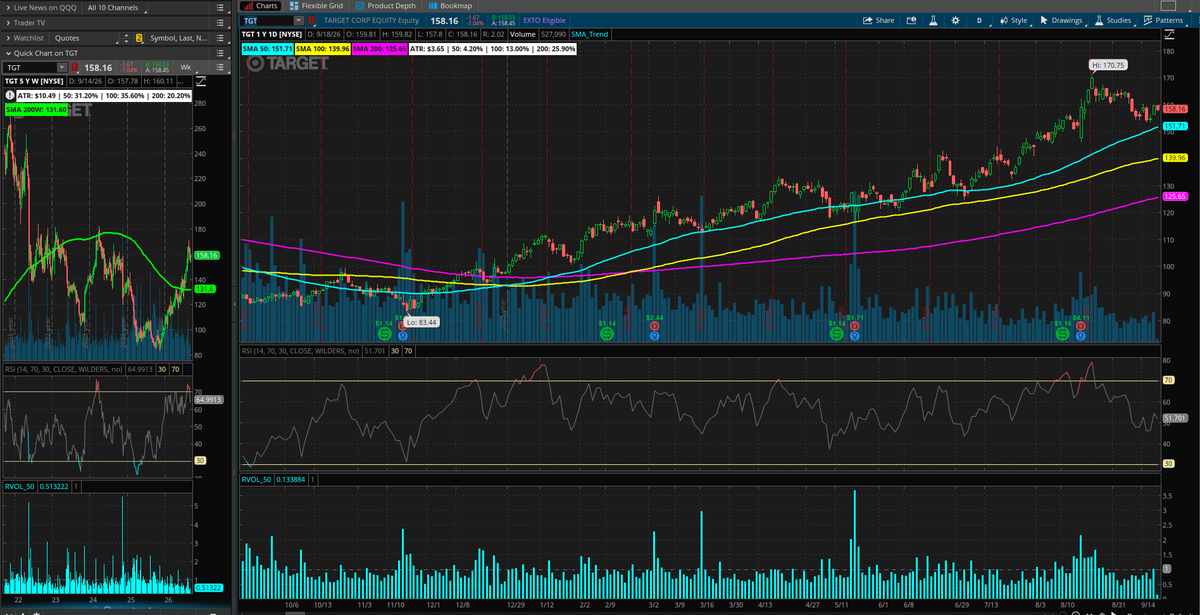Screen dimensions: 1200x615
Task: Open the Patterns menu
Action: (1163, 20)
